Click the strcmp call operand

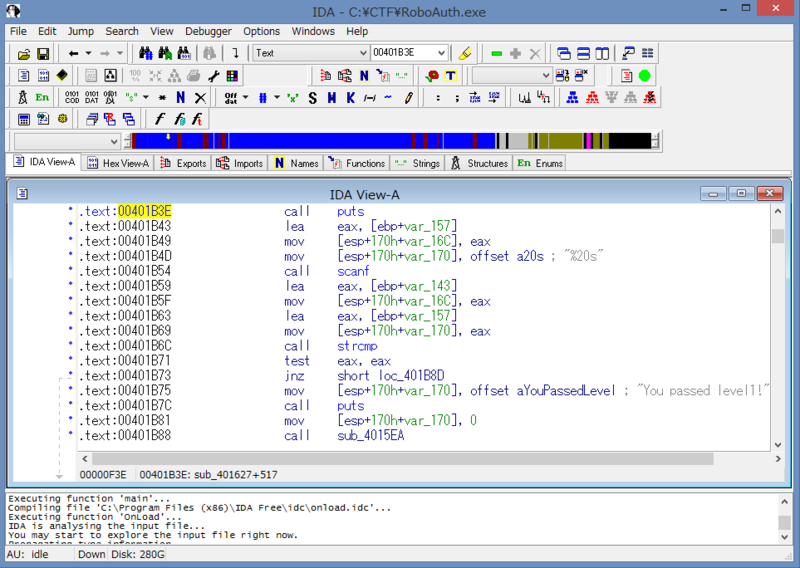click(357, 346)
